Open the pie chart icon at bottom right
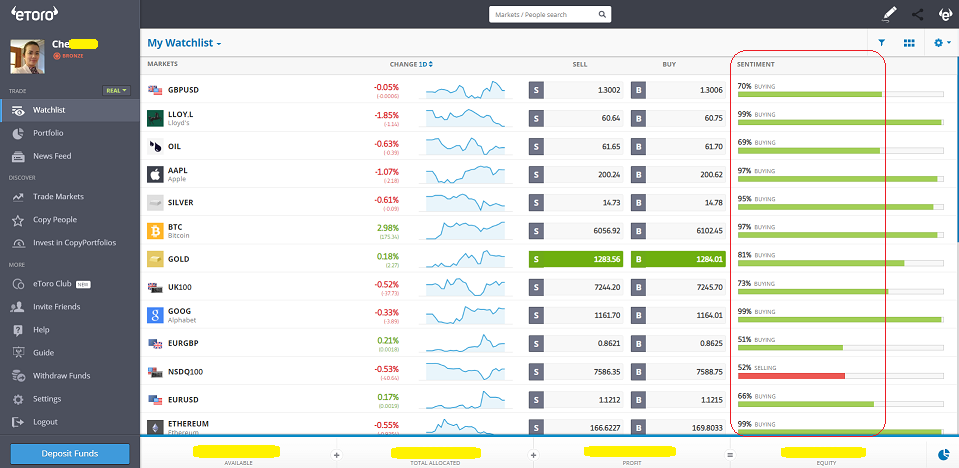 (x=942, y=455)
